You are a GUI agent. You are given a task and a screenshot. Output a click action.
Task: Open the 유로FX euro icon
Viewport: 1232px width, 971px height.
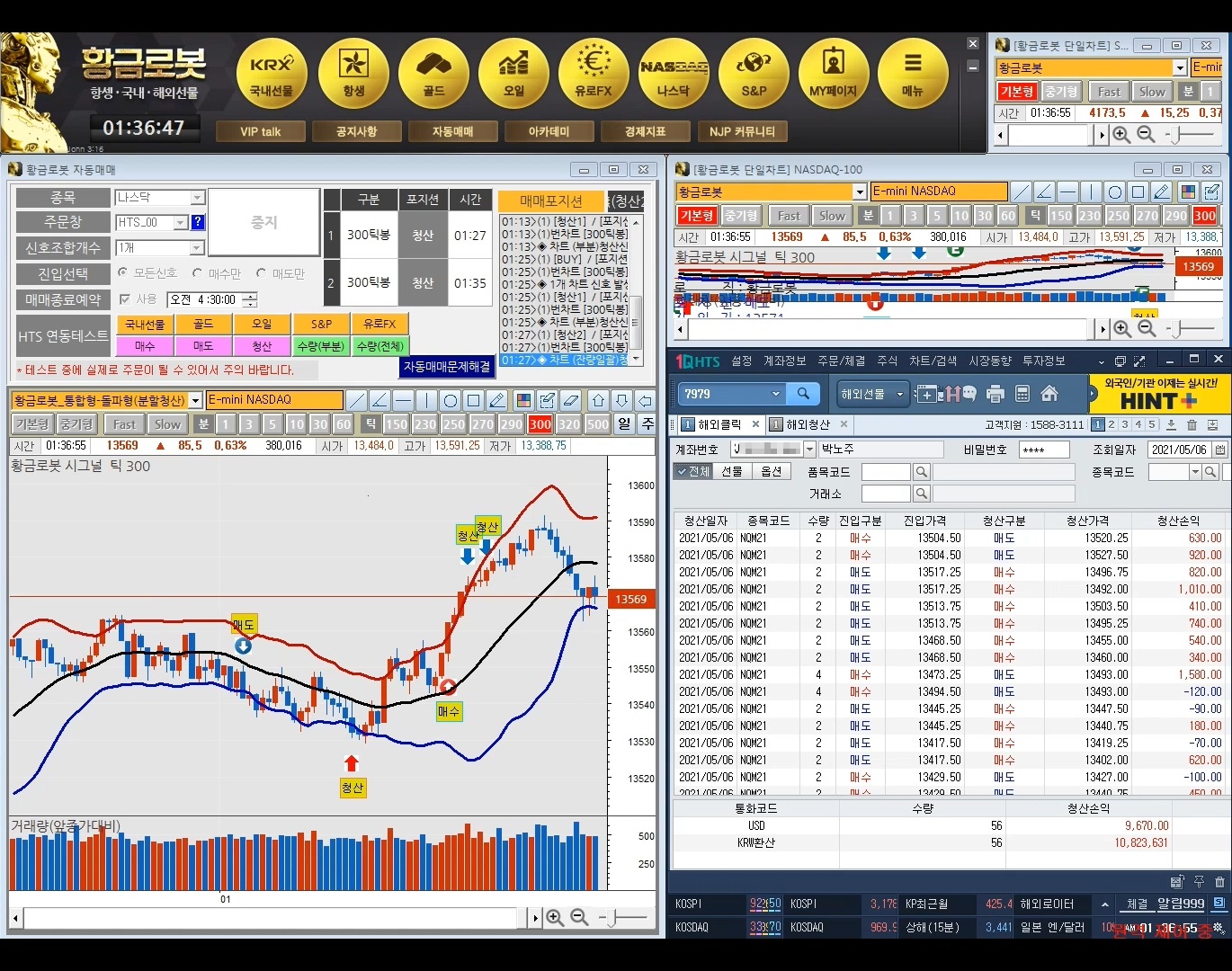click(x=594, y=75)
